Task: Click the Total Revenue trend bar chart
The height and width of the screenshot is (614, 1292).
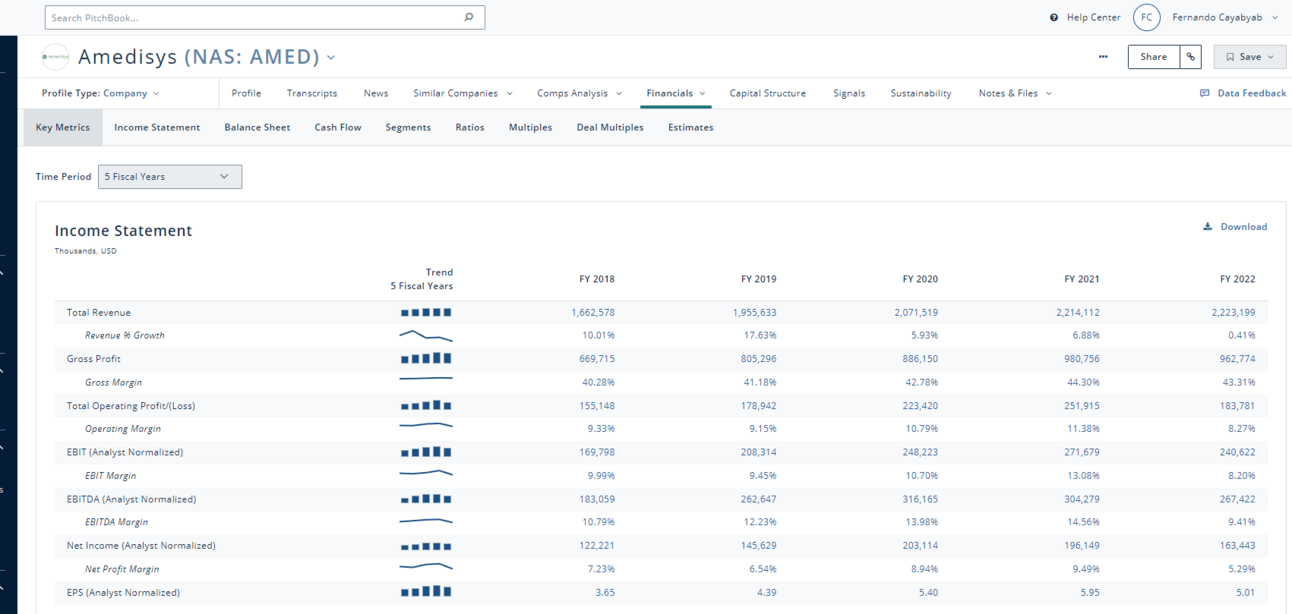Action: coord(426,313)
